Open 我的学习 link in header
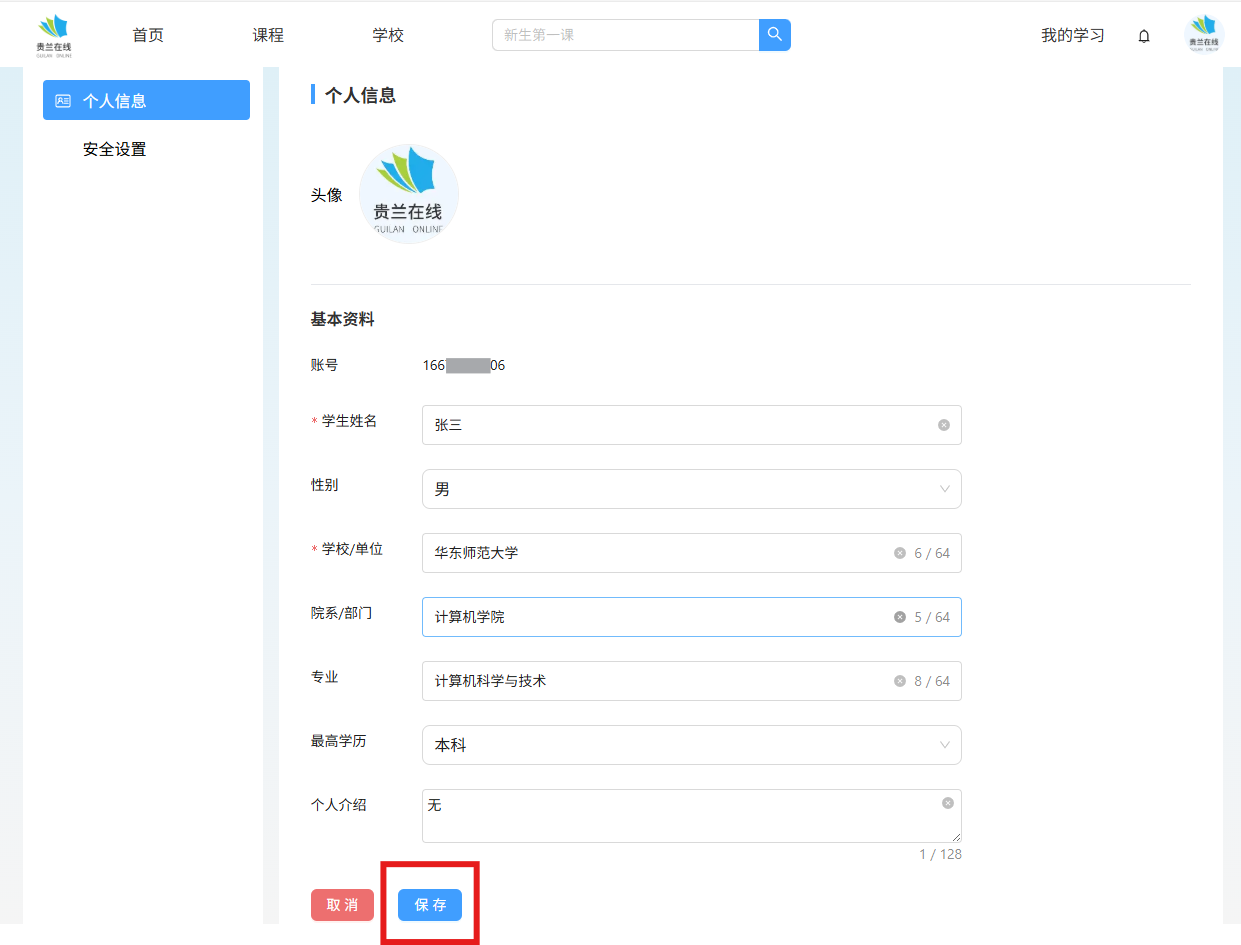 (x=1072, y=35)
